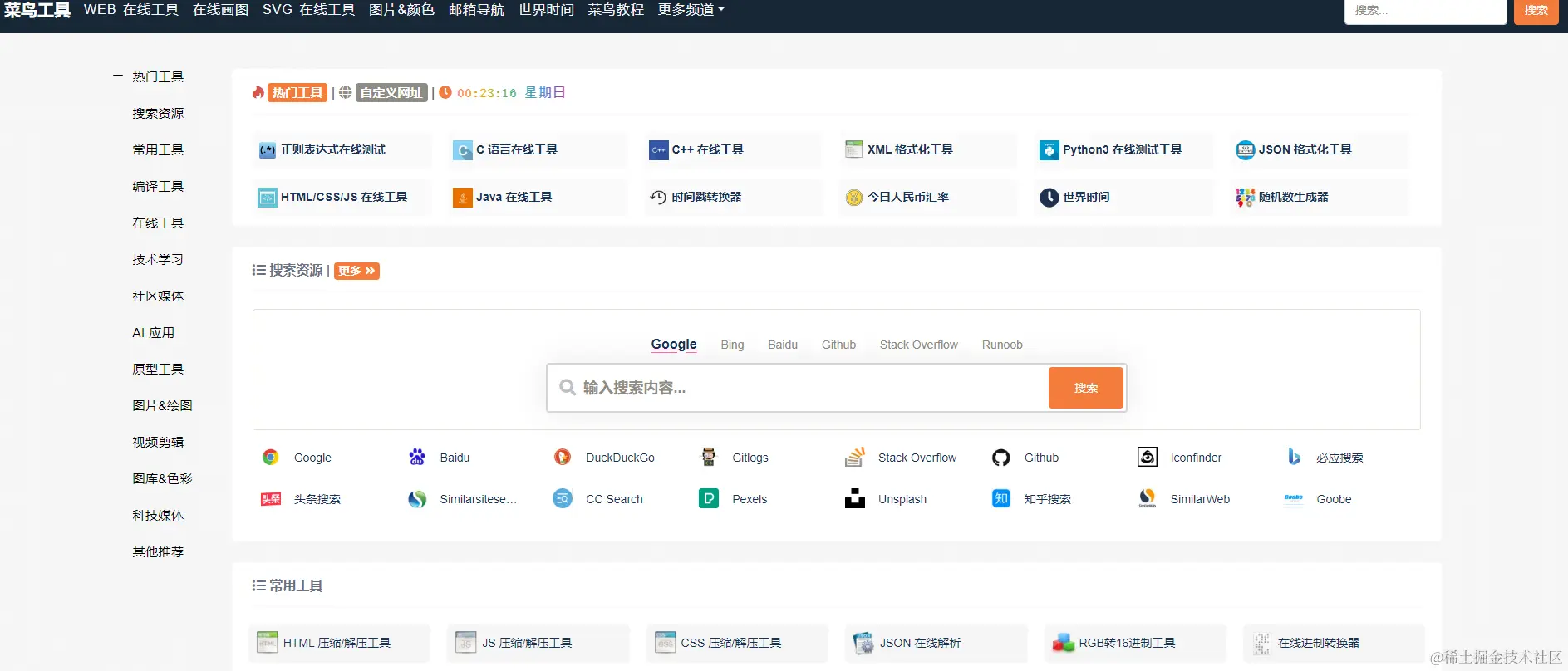
Task: Click the Java 在线工具 icon
Action: click(463, 198)
